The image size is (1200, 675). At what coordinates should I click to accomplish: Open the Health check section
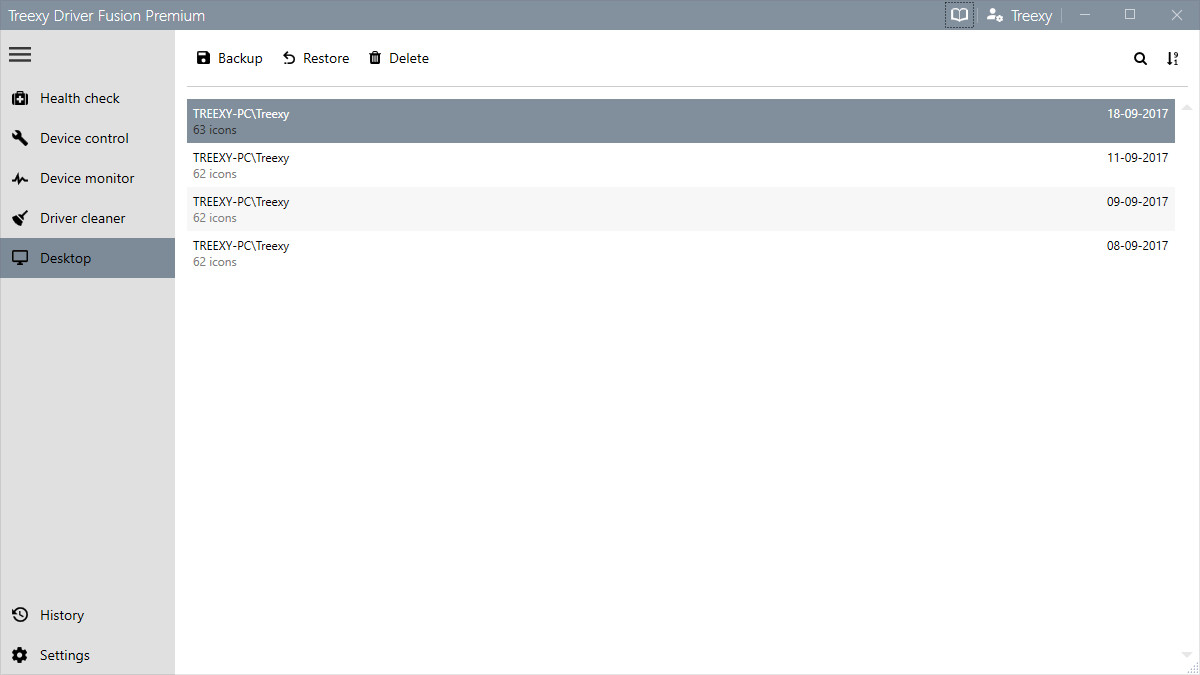pyautogui.click(x=79, y=98)
